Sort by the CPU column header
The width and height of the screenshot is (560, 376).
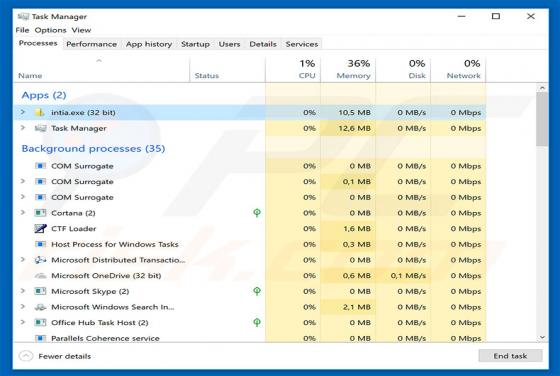(293, 69)
